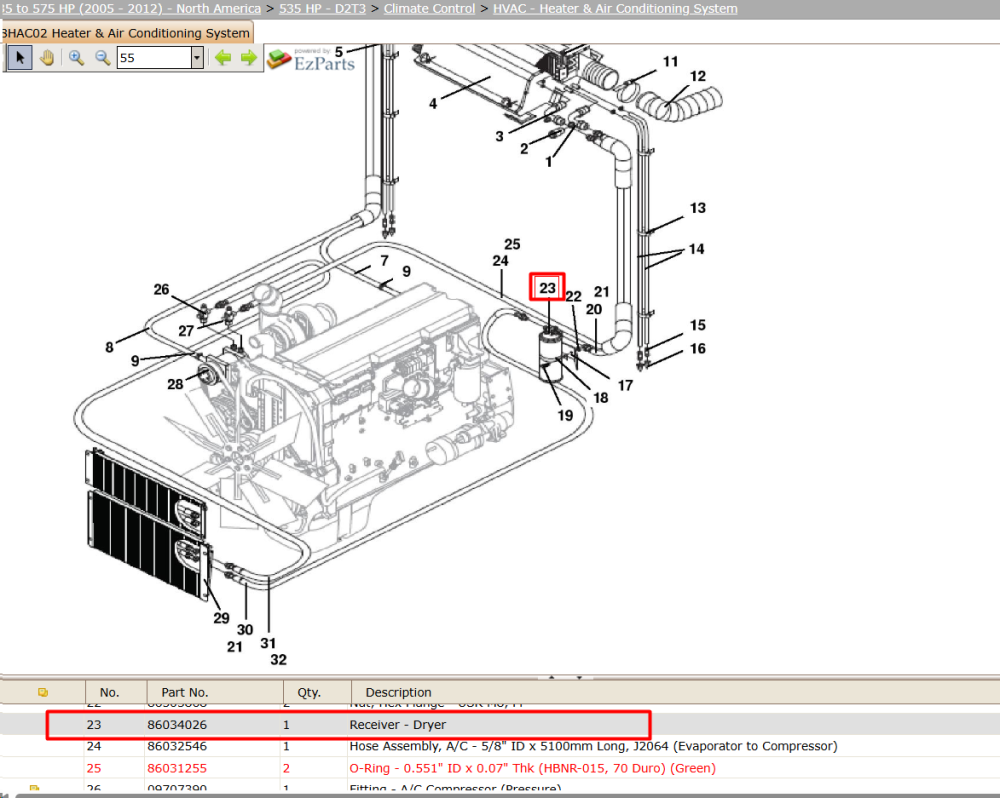Click the note icon in table header
The width and height of the screenshot is (1000, 798).
coord(43,692)
